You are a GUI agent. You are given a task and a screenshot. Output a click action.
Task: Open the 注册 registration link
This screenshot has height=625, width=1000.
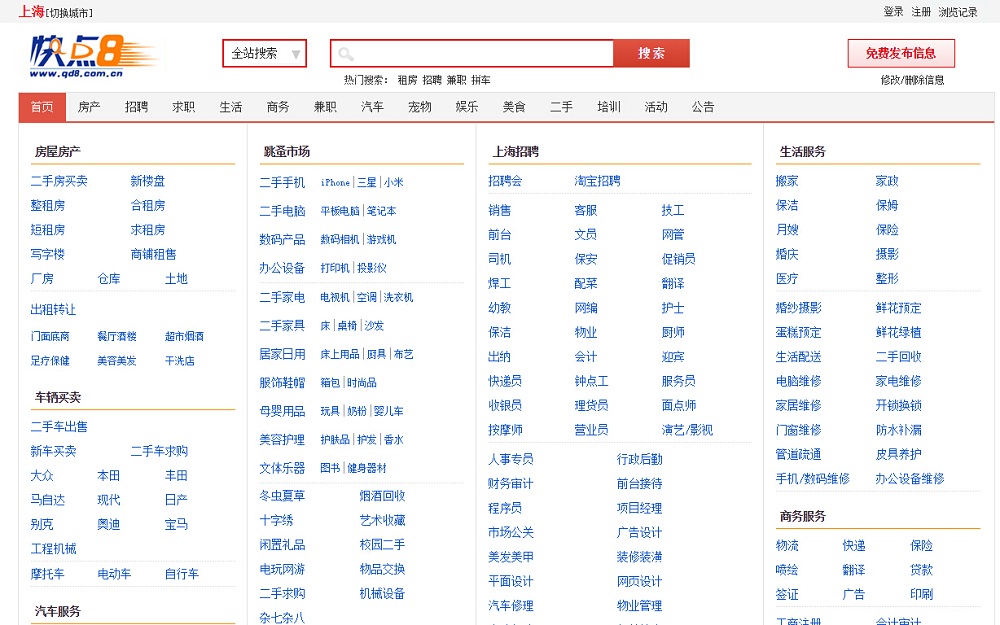(921, 12)
